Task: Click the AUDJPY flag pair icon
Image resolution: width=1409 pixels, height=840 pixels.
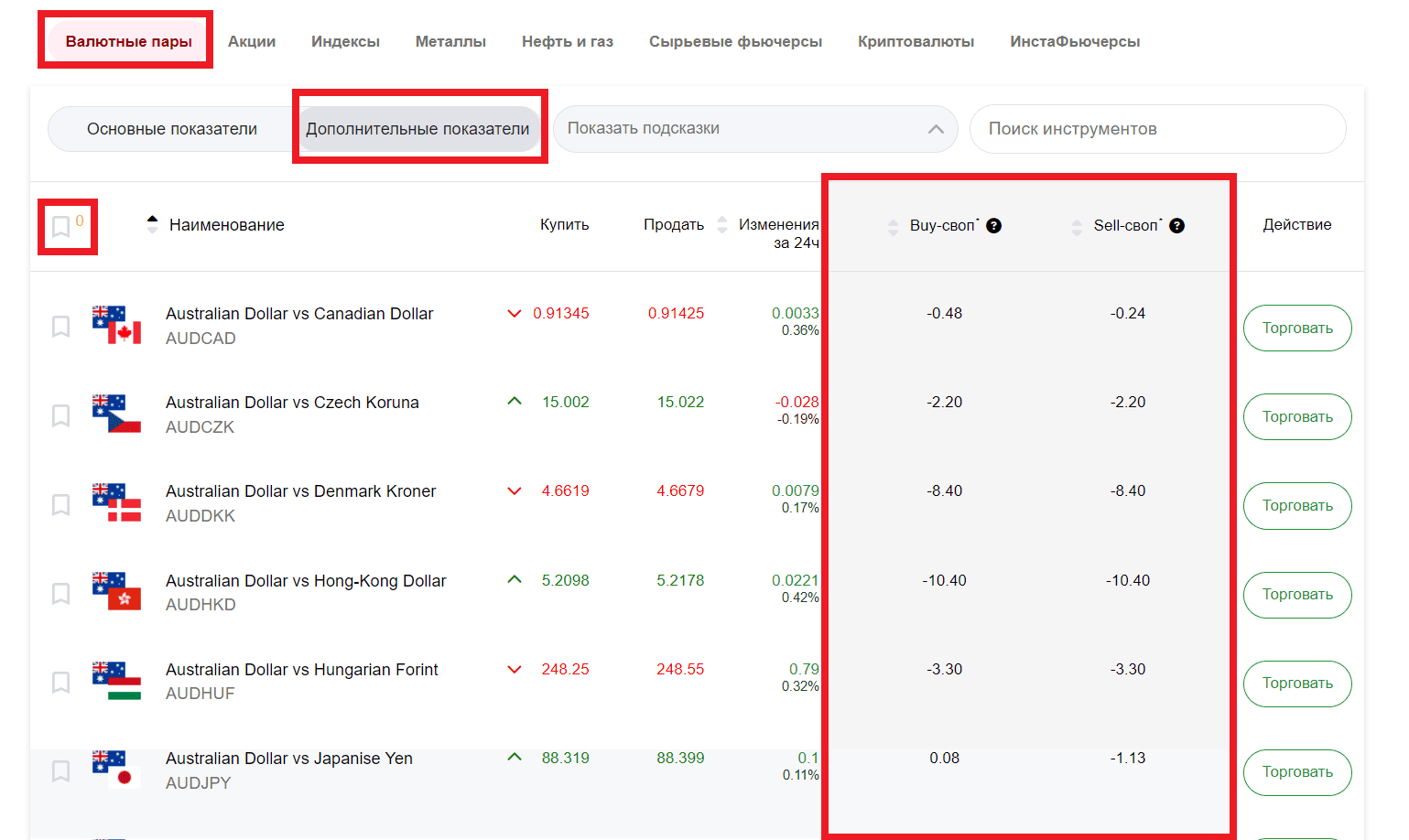Action: coord(116,769)
